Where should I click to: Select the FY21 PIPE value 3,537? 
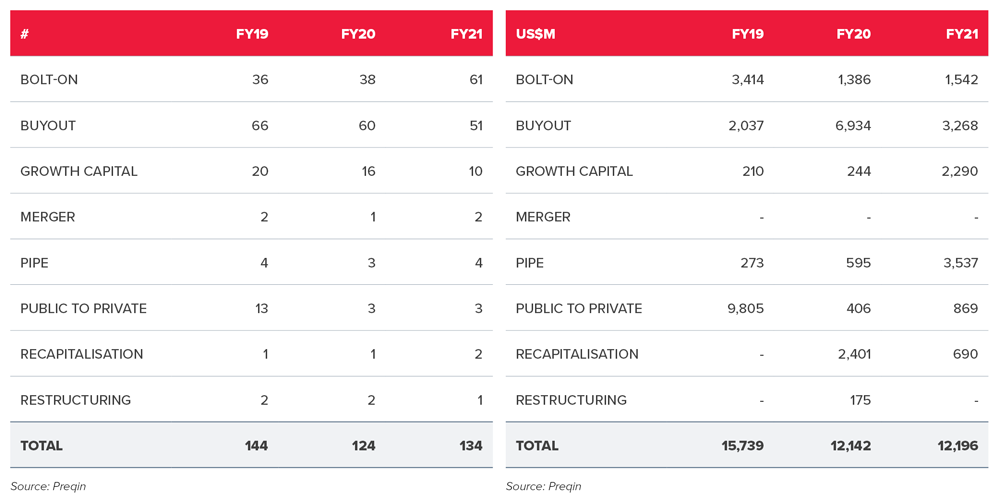pos(957,263)
